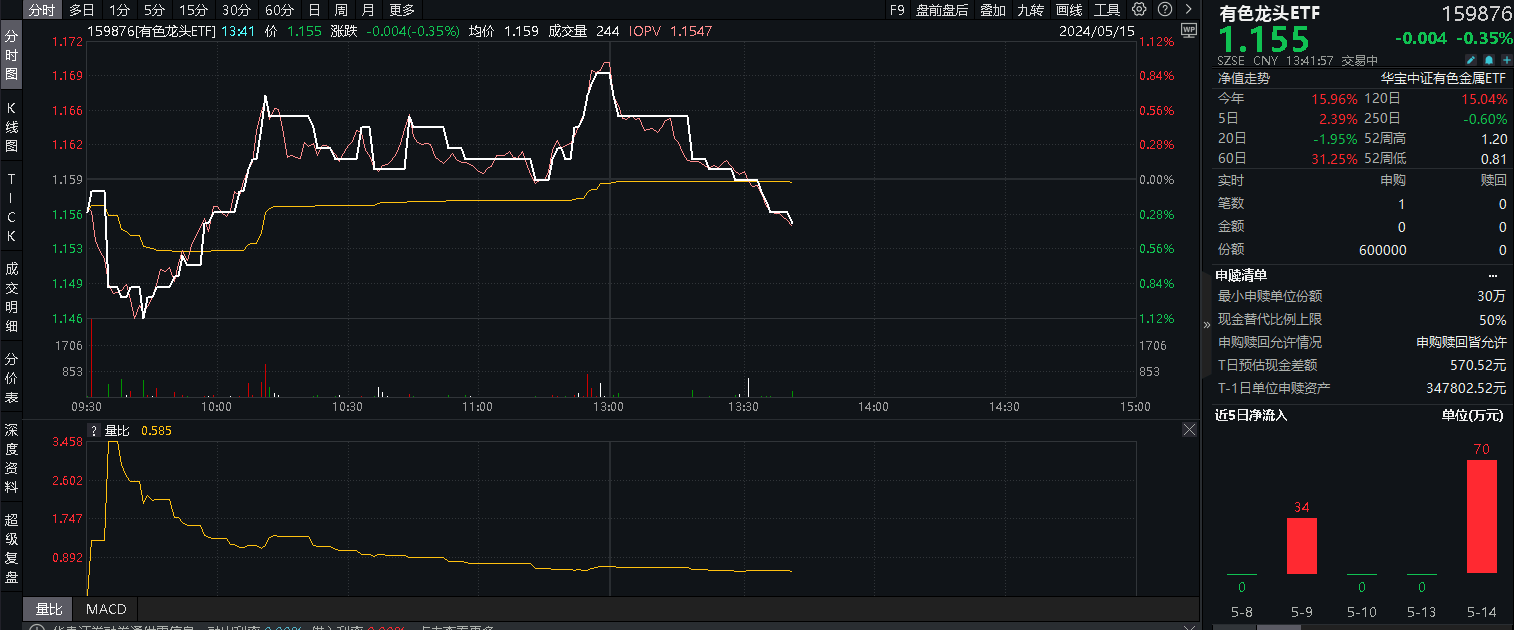The width and height of the screenshot is (1514, 630).
Task: Toggle the 叠加 overlay option
Action: [x=993, y=10]
